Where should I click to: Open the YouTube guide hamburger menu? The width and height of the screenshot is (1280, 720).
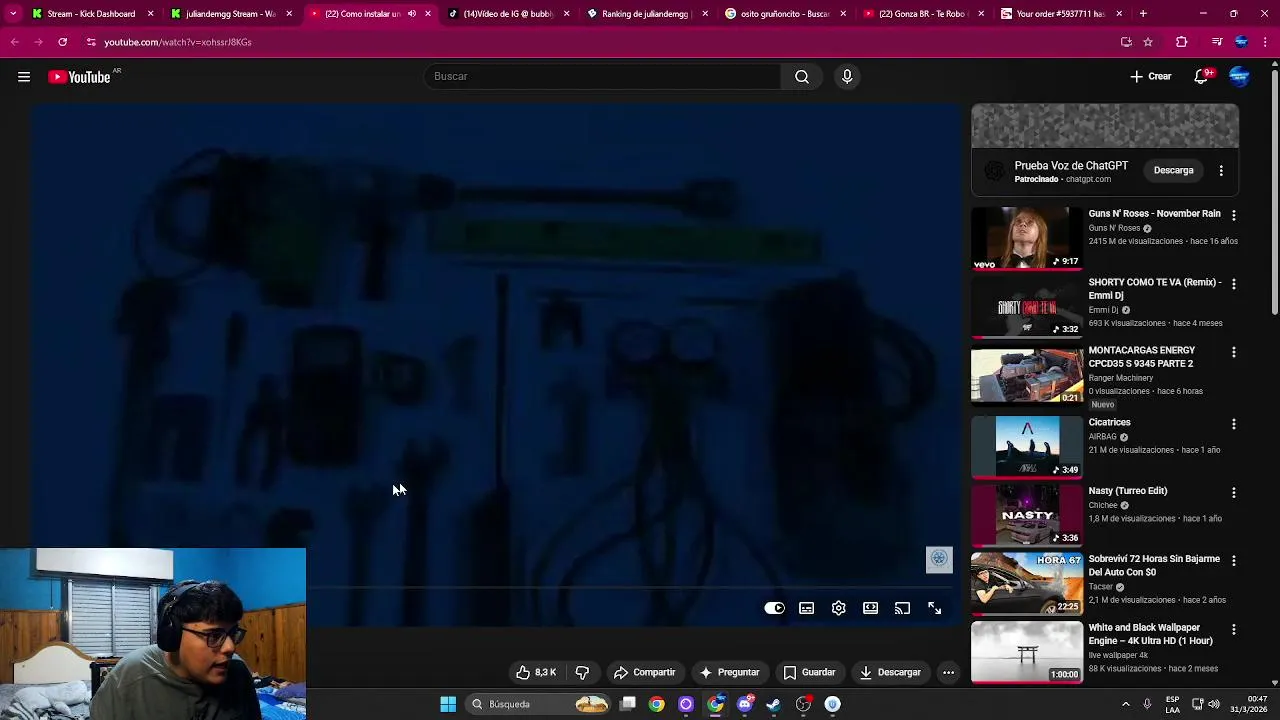(x=24, y=77)
